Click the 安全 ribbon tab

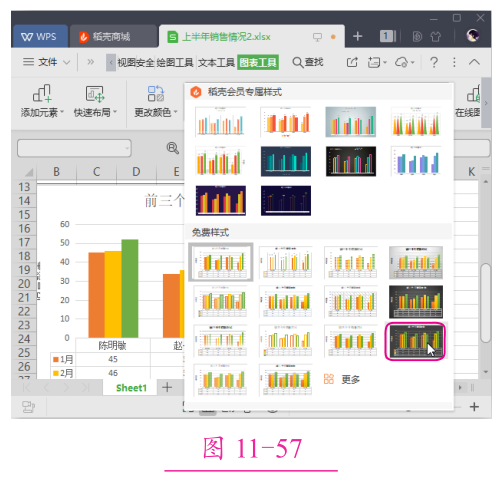[x=145, y=62]
